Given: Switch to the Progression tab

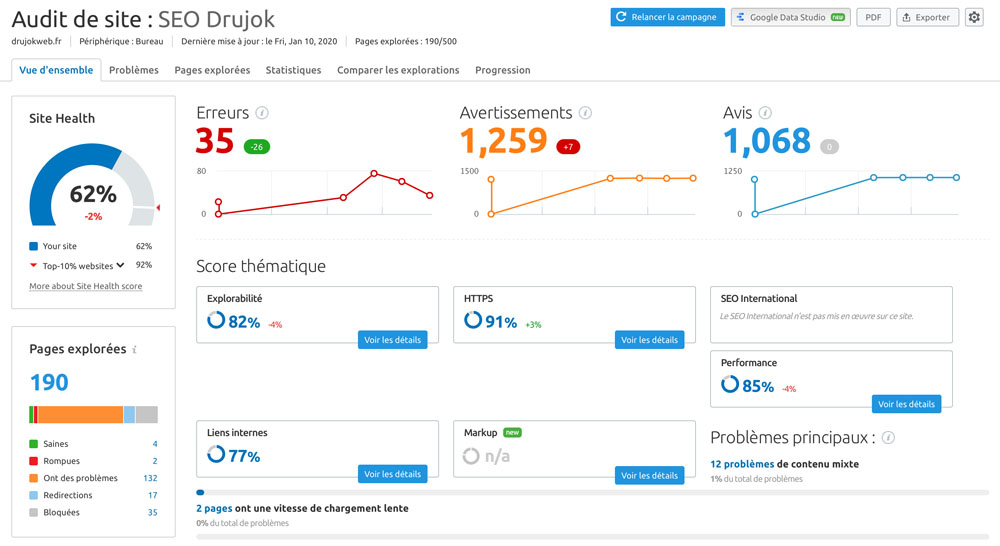Looking at the screenshot, I should tap(503, 70).
